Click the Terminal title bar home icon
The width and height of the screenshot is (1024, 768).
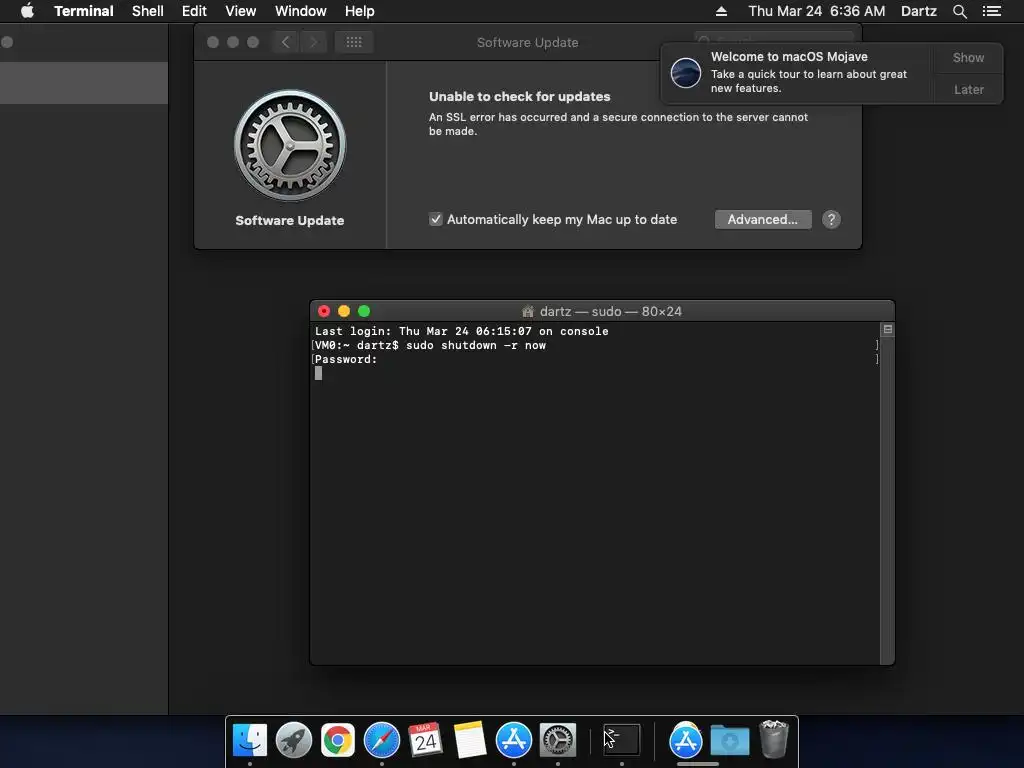(528, 312)
